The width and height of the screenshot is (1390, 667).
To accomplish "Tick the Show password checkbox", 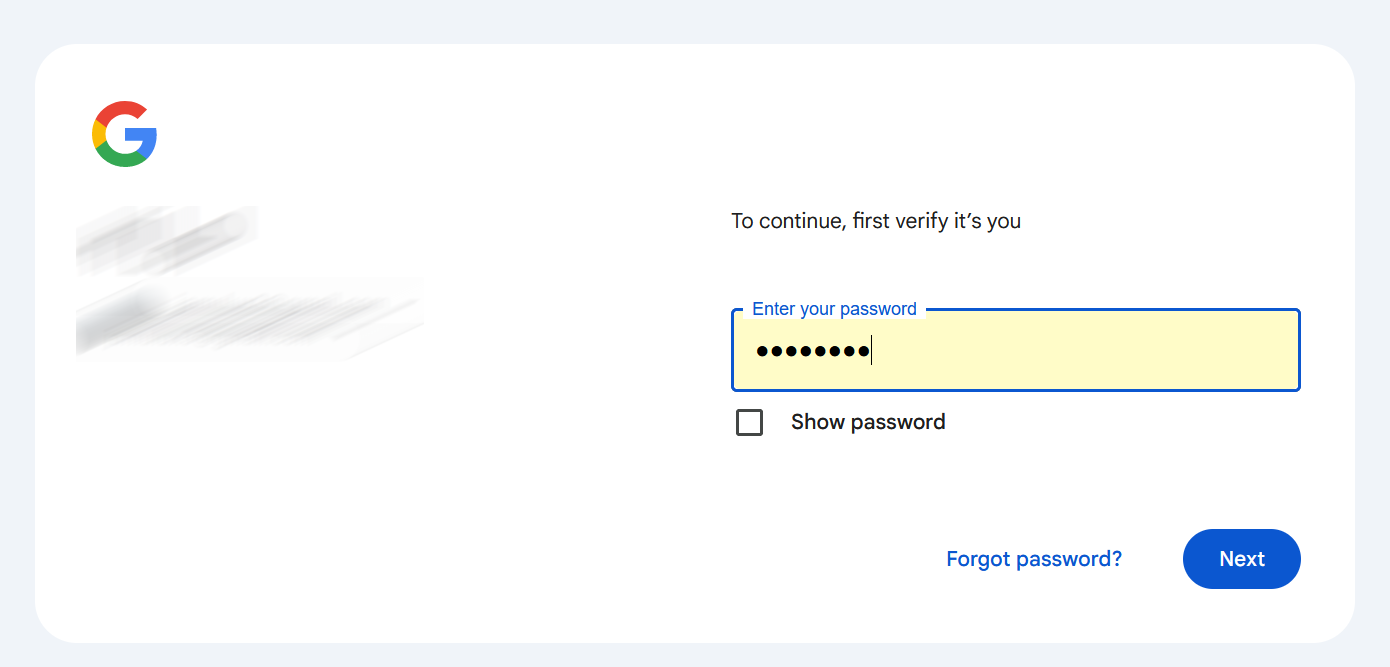I will [749, 422].
